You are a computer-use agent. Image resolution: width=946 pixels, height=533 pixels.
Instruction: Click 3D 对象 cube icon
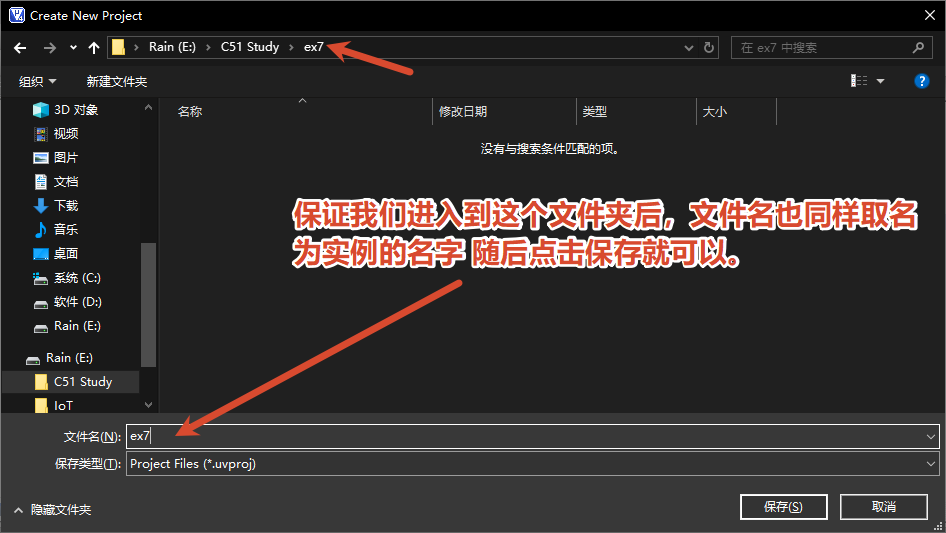pyautogui.click(x=40, y=110)
